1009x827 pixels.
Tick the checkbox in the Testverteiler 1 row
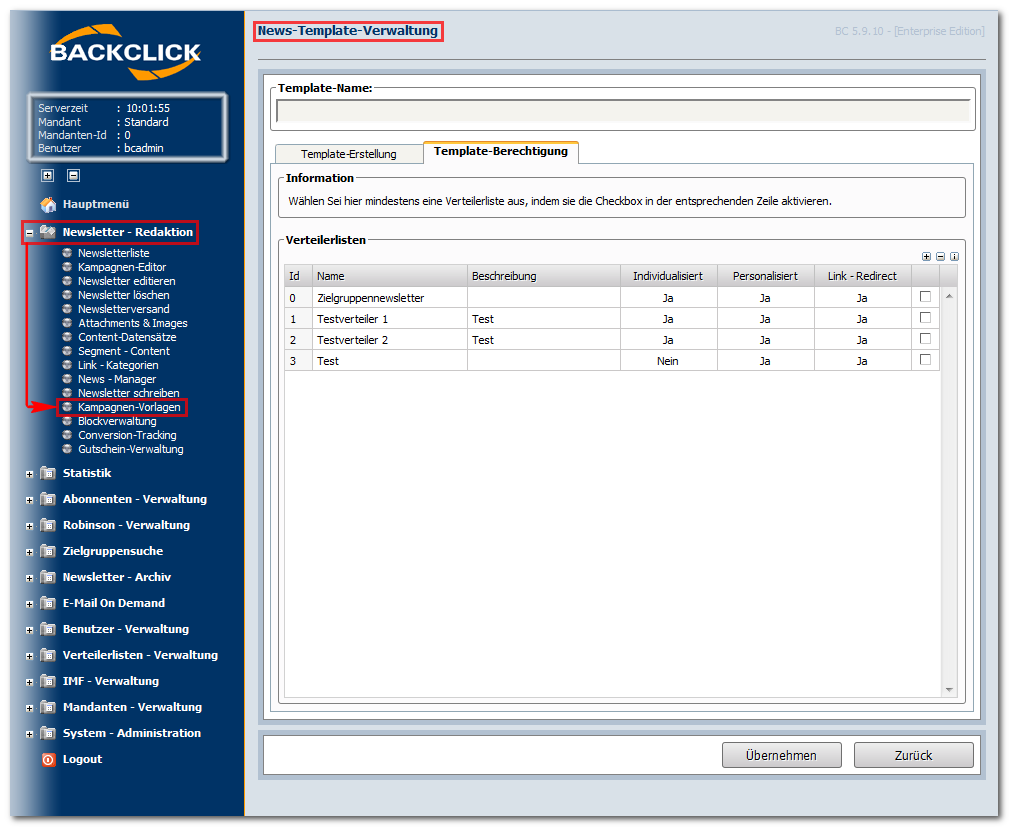point(925,318)
